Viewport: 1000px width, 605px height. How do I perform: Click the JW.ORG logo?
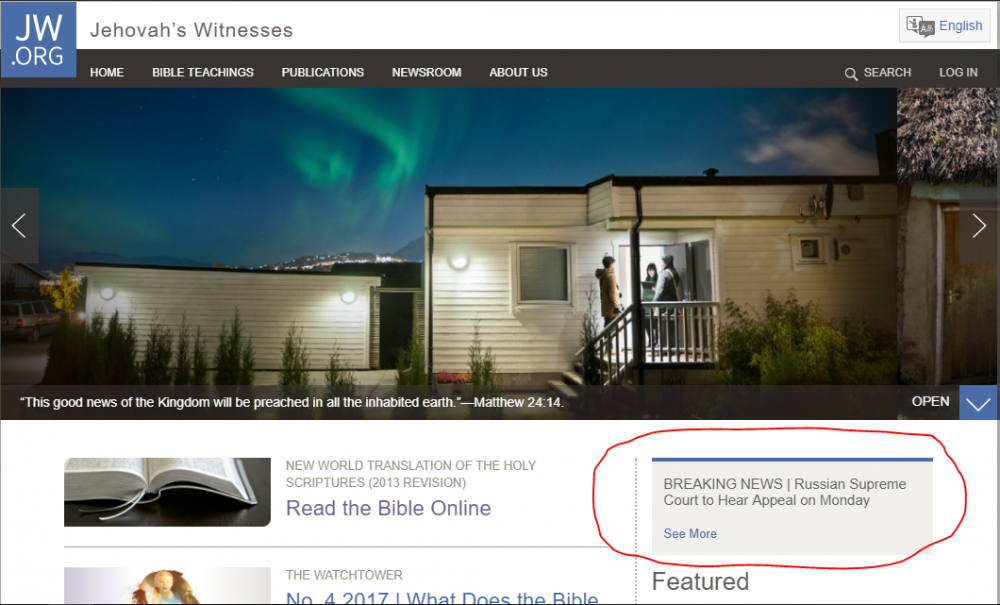tap(38, 40)
